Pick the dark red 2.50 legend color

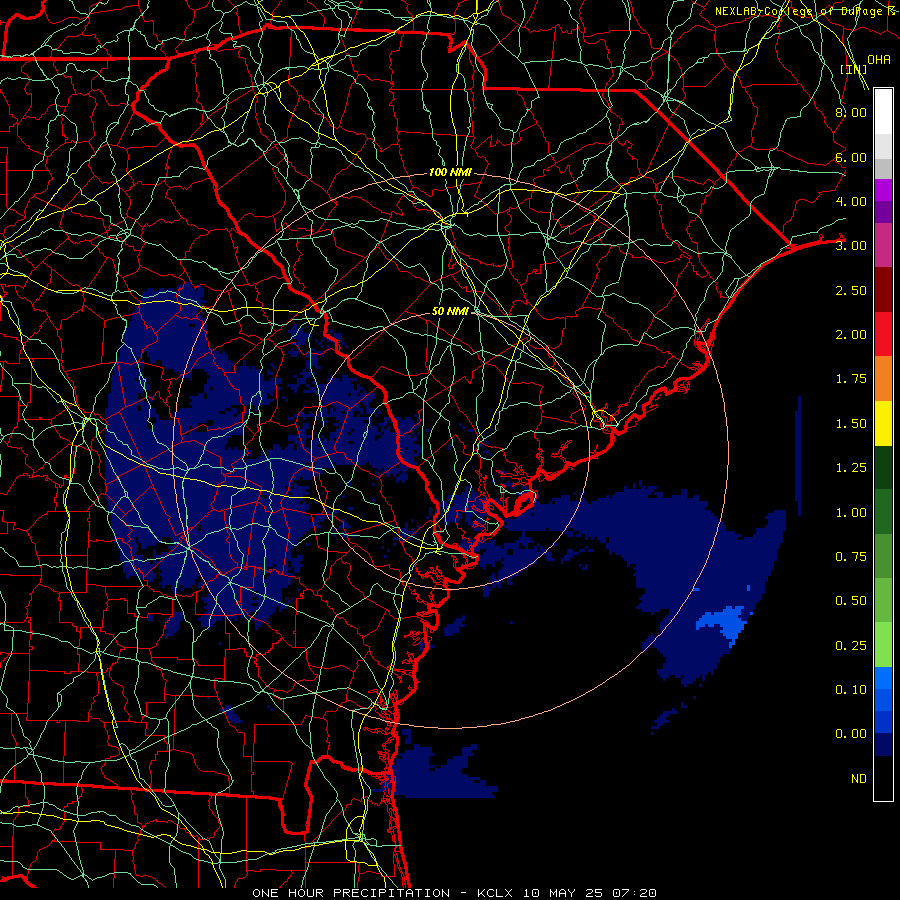tap(883, 290)
